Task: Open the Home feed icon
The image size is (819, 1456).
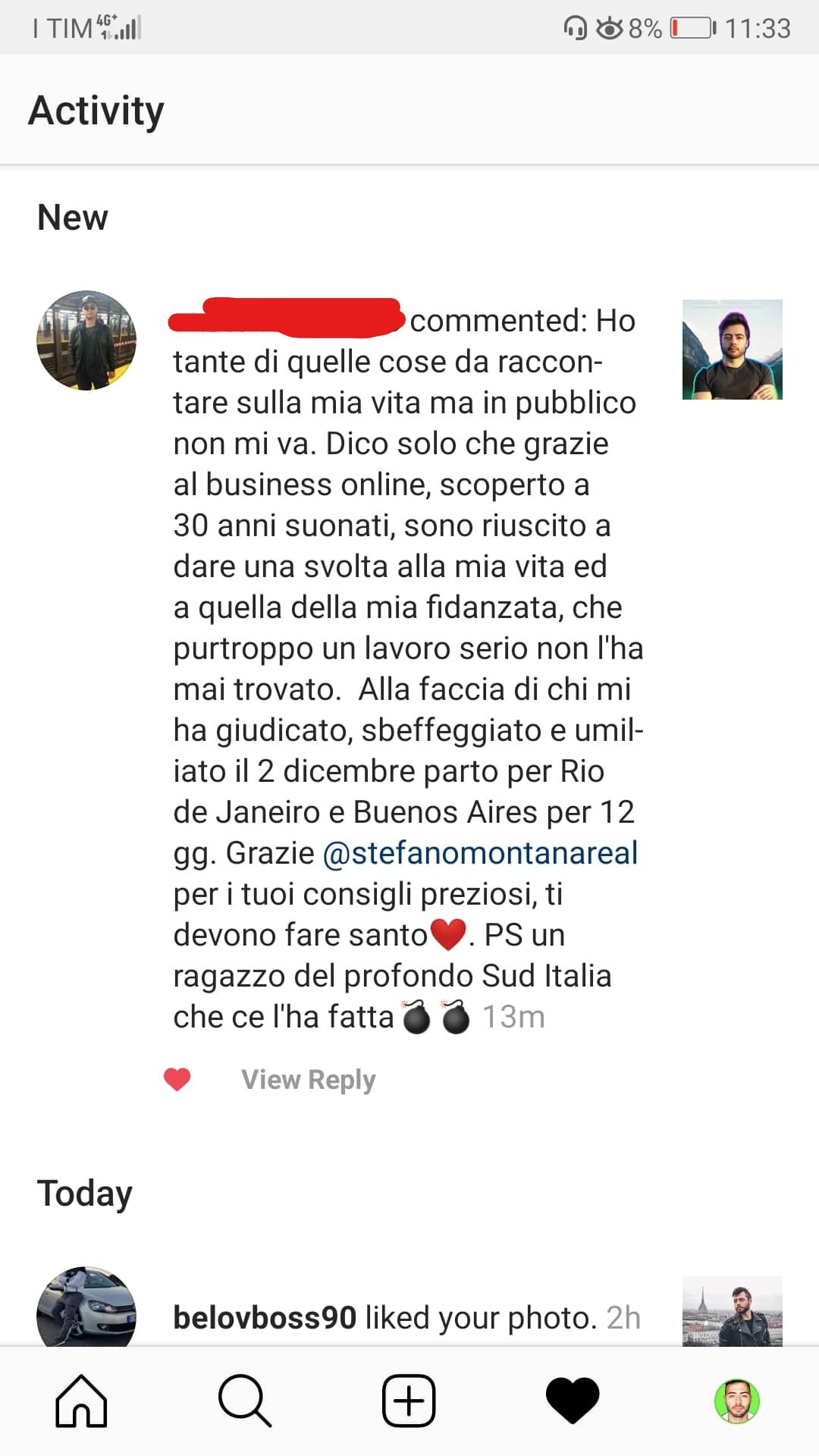Action: tap(82, 1400)
